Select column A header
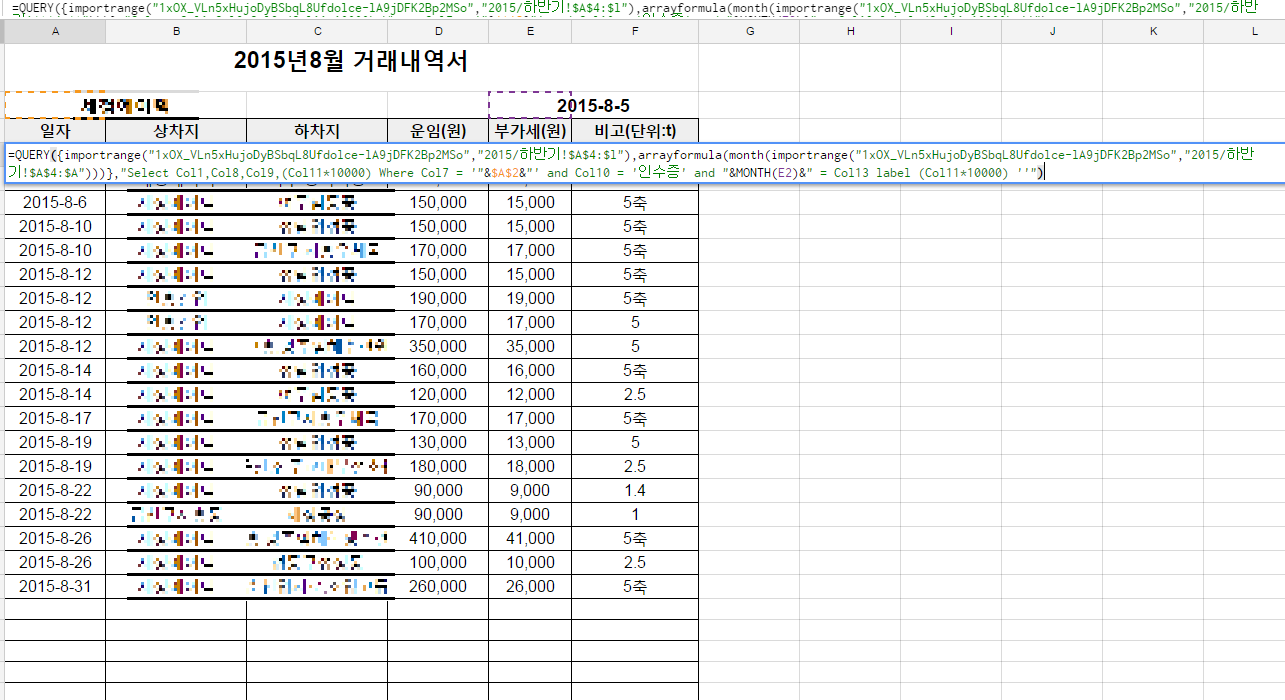This screenshot has width=1285, height=700. pos(55,32)
